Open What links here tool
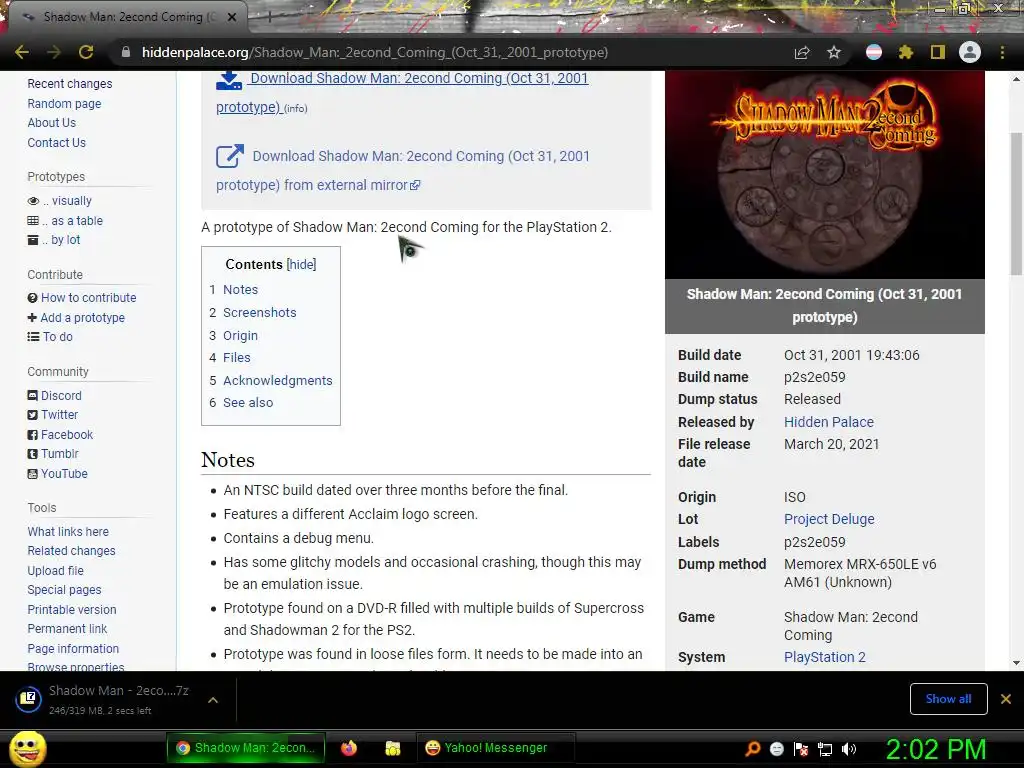This screenshot has height=768, width=1024. click(x=68, y=532)
